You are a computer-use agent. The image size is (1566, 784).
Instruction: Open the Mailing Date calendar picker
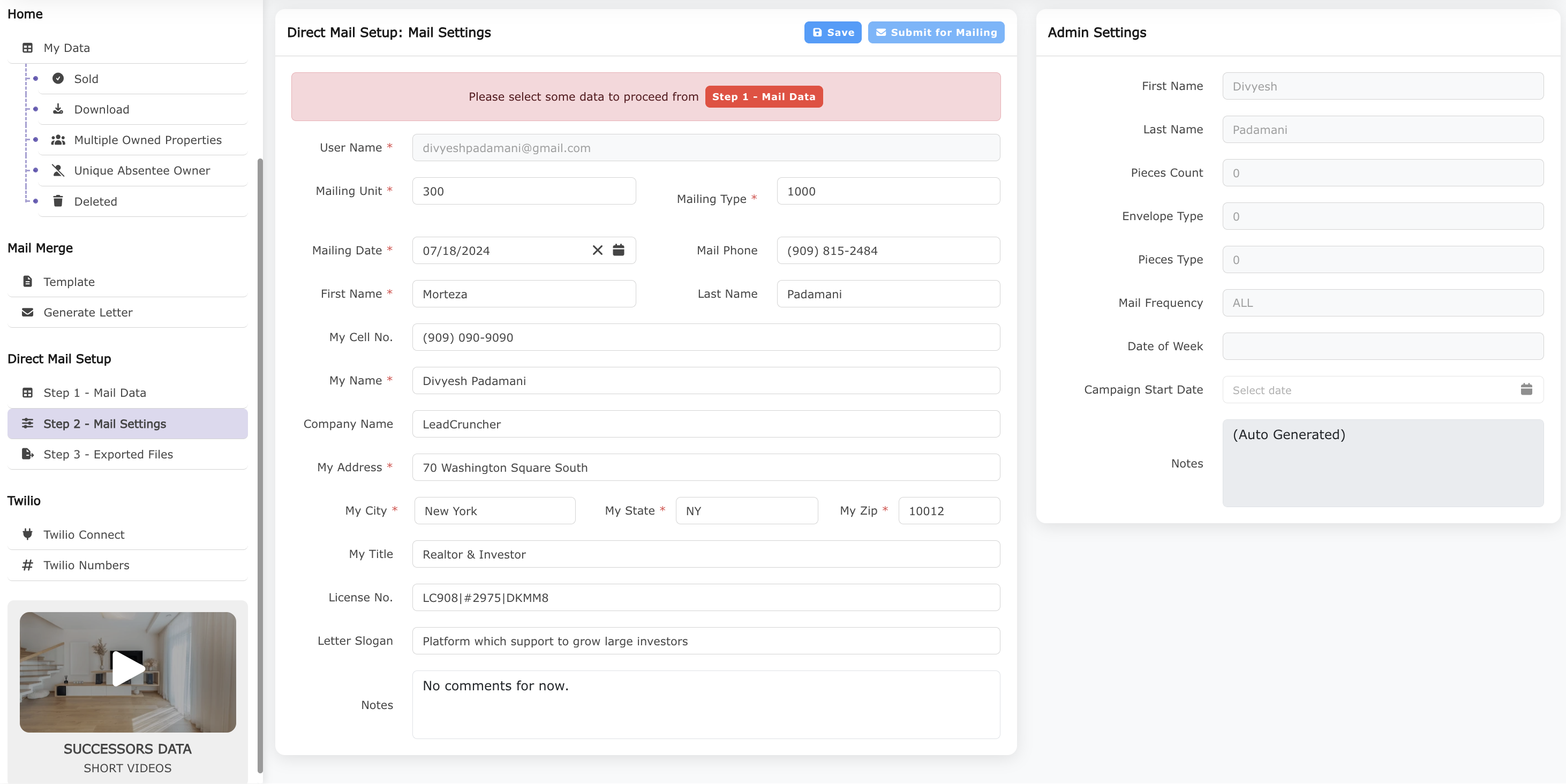618,250
